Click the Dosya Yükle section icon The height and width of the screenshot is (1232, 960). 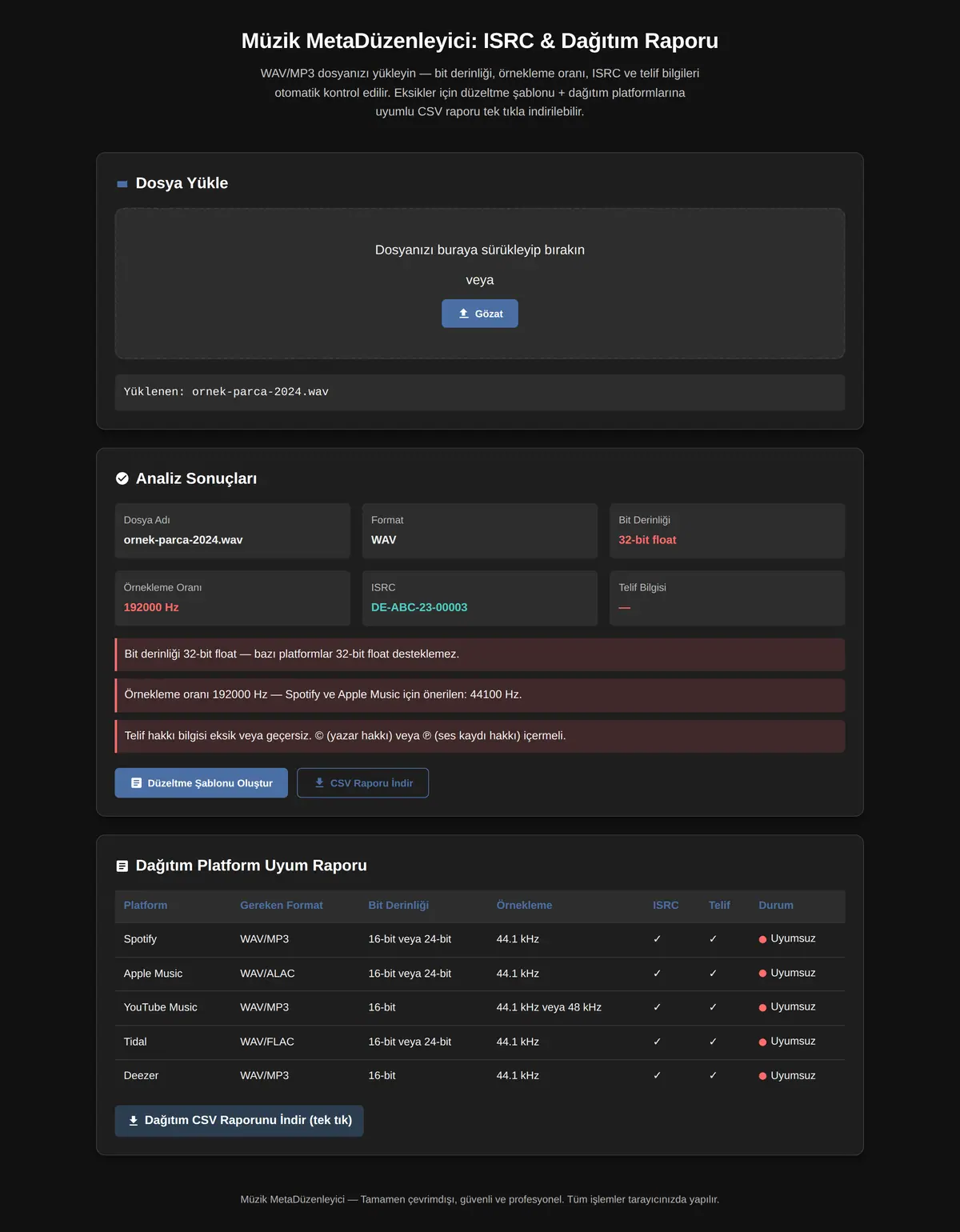tap(122, 184)
